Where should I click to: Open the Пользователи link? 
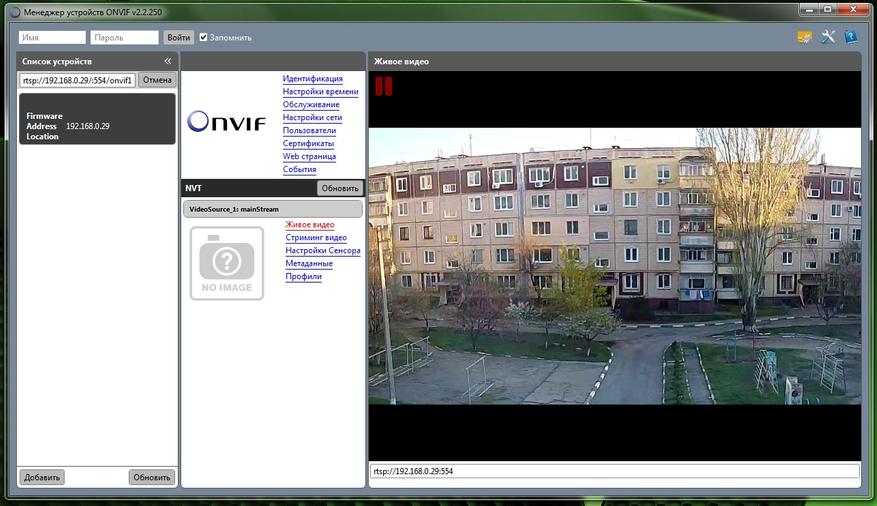coord(309,131)
